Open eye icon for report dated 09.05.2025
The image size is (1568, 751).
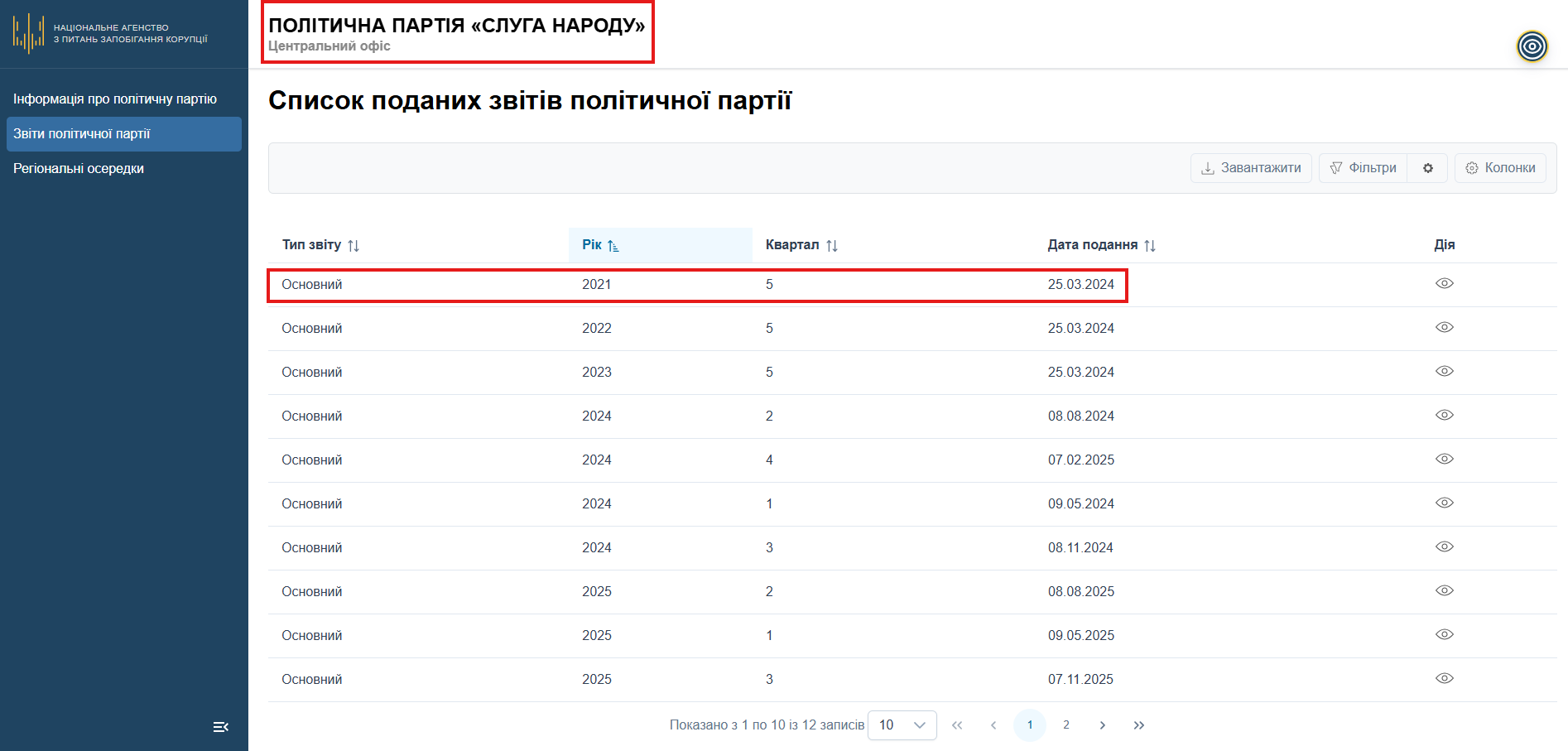[1444, 634]
